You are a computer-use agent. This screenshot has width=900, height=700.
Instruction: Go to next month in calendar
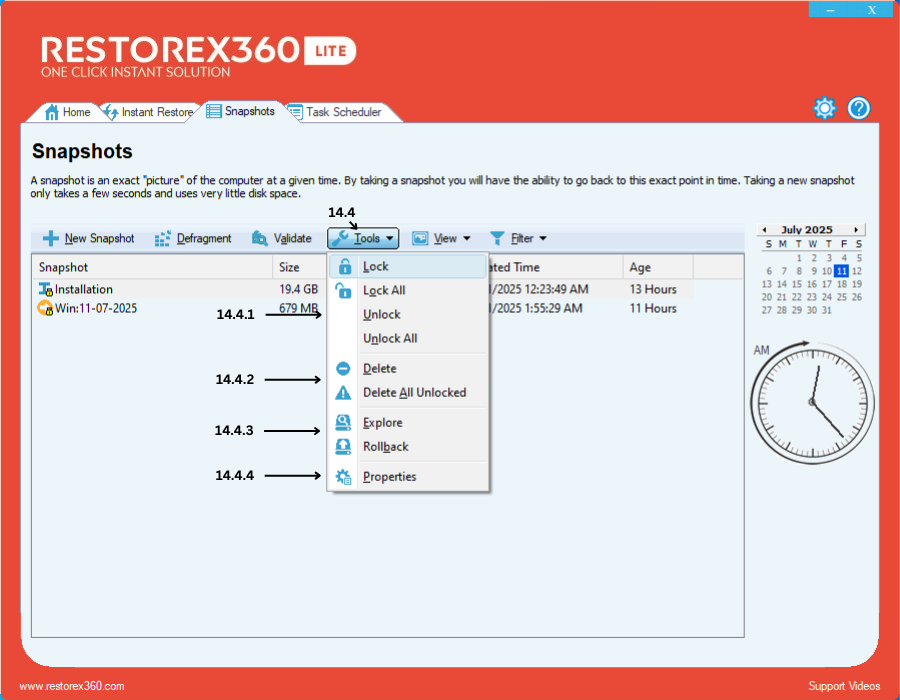856,230
